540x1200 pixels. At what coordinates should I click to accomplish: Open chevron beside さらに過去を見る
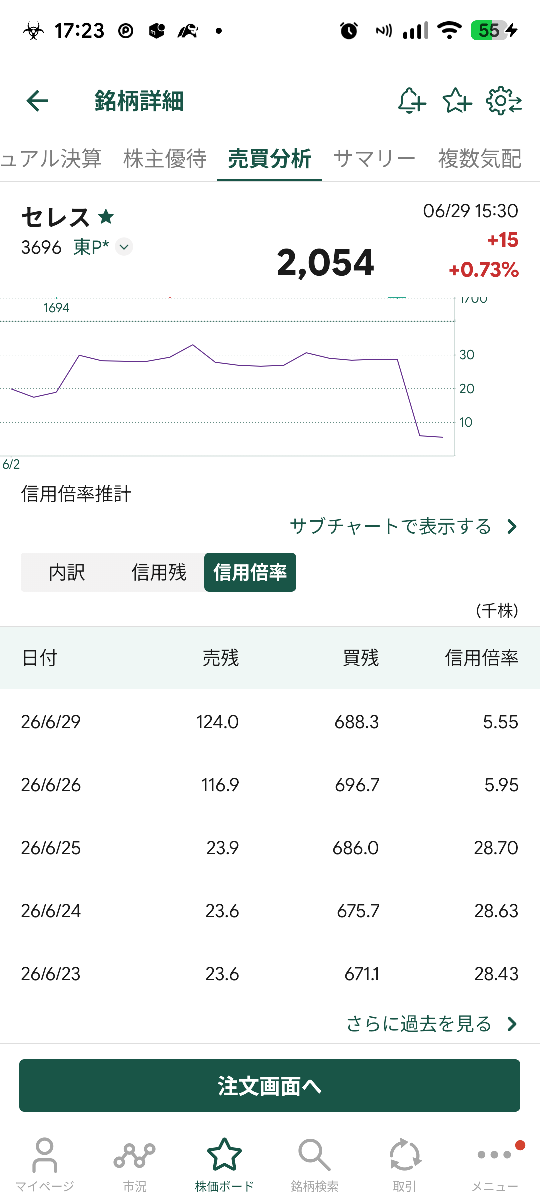(x=512, y=1024)
